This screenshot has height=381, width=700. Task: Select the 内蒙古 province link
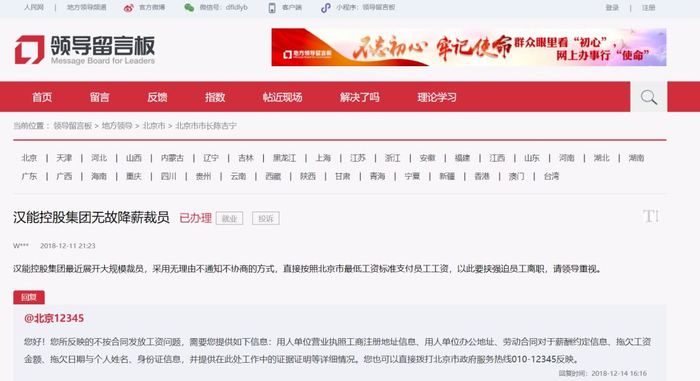172,158
